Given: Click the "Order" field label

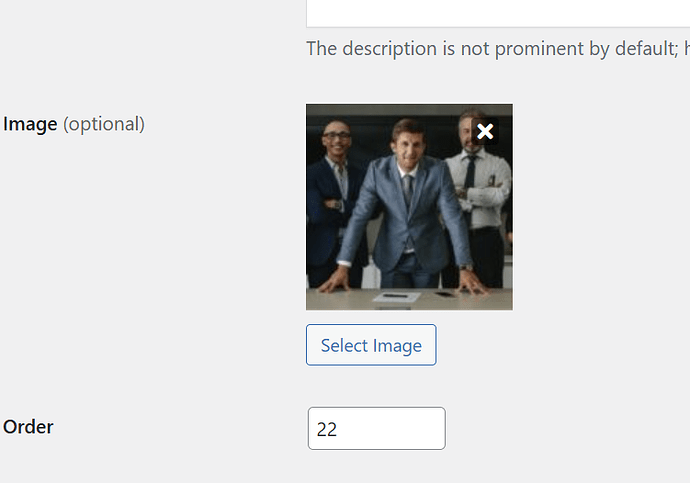Looking at the screenshot, I should coord(28,427).
